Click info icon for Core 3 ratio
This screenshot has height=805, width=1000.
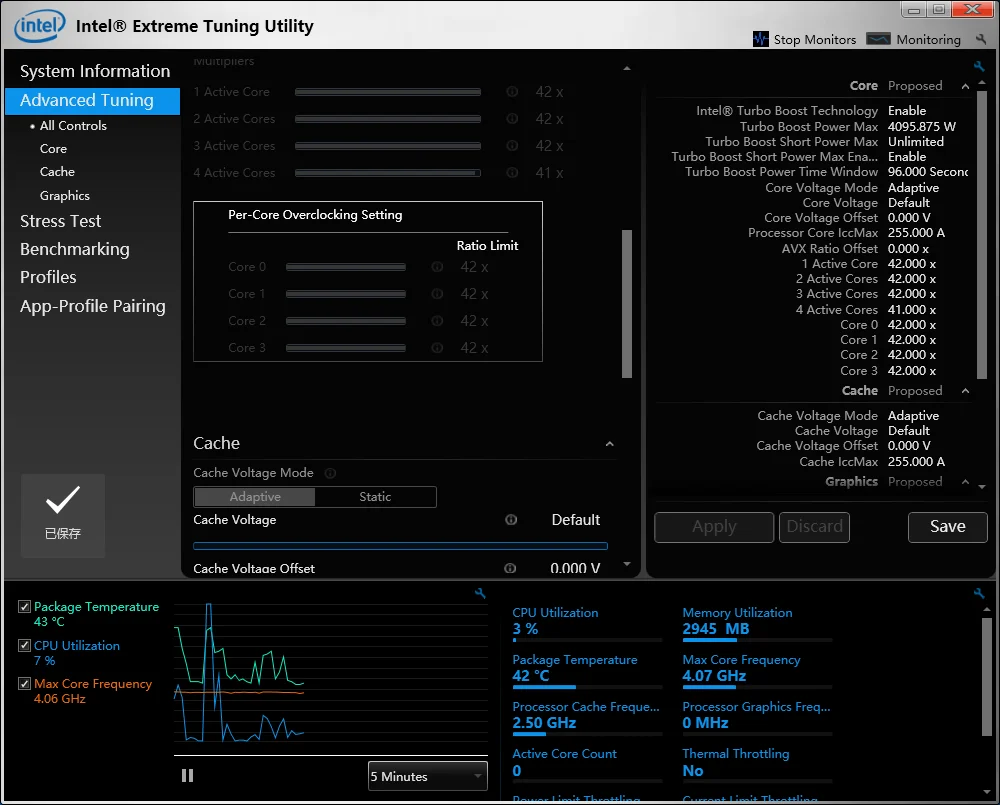pyautogui.click(x=437, y=348)
